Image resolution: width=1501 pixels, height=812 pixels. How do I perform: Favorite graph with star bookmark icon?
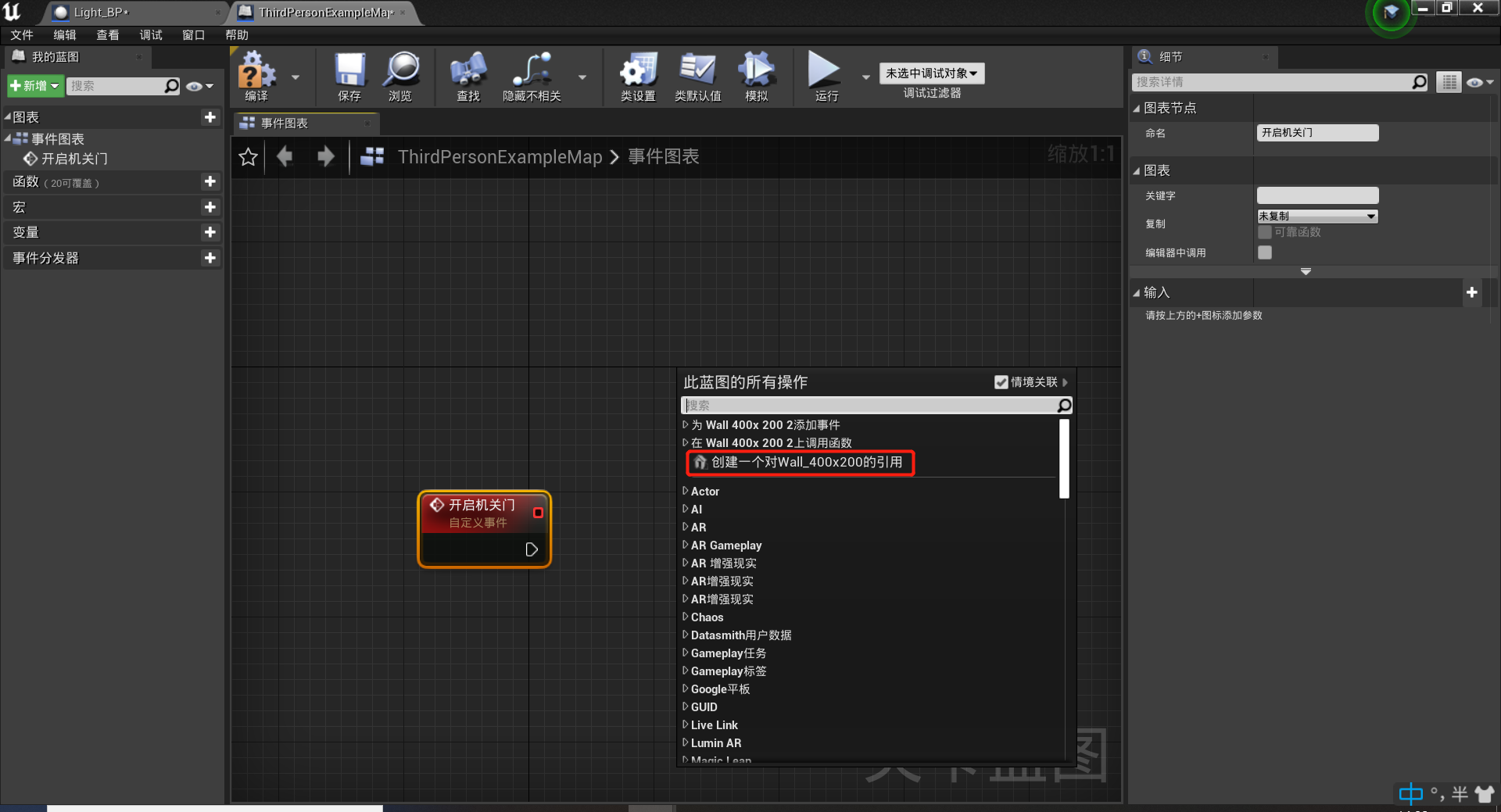249,157
